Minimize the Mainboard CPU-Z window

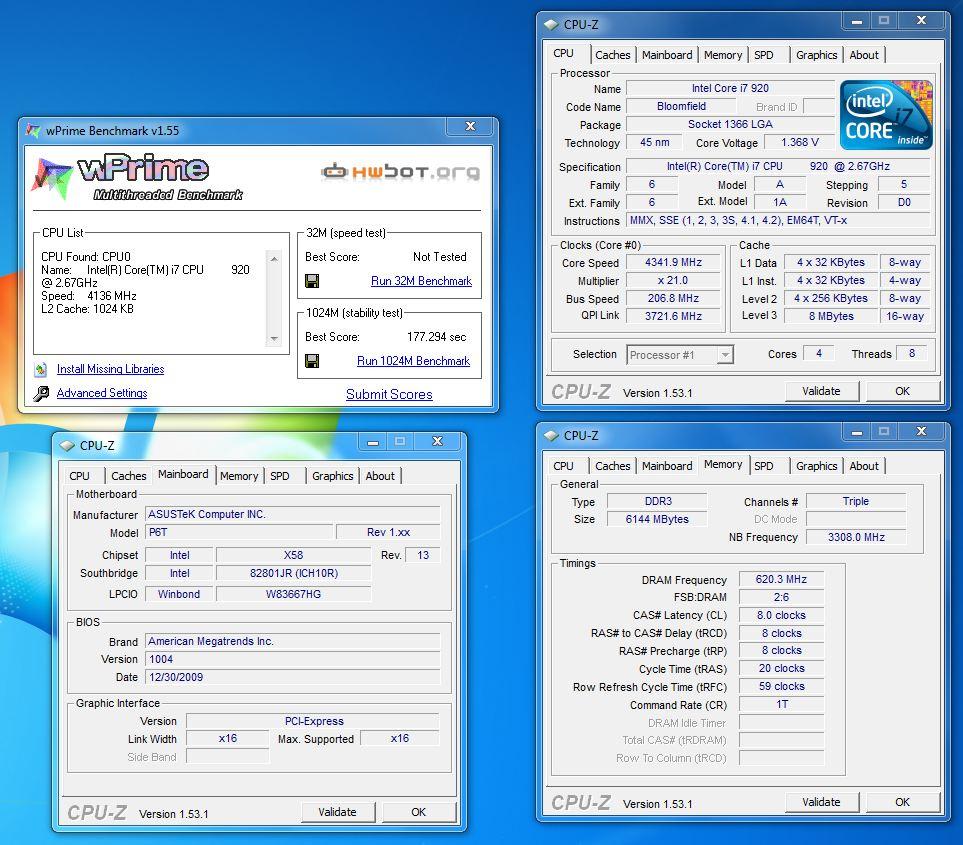[x=373, y=442]
